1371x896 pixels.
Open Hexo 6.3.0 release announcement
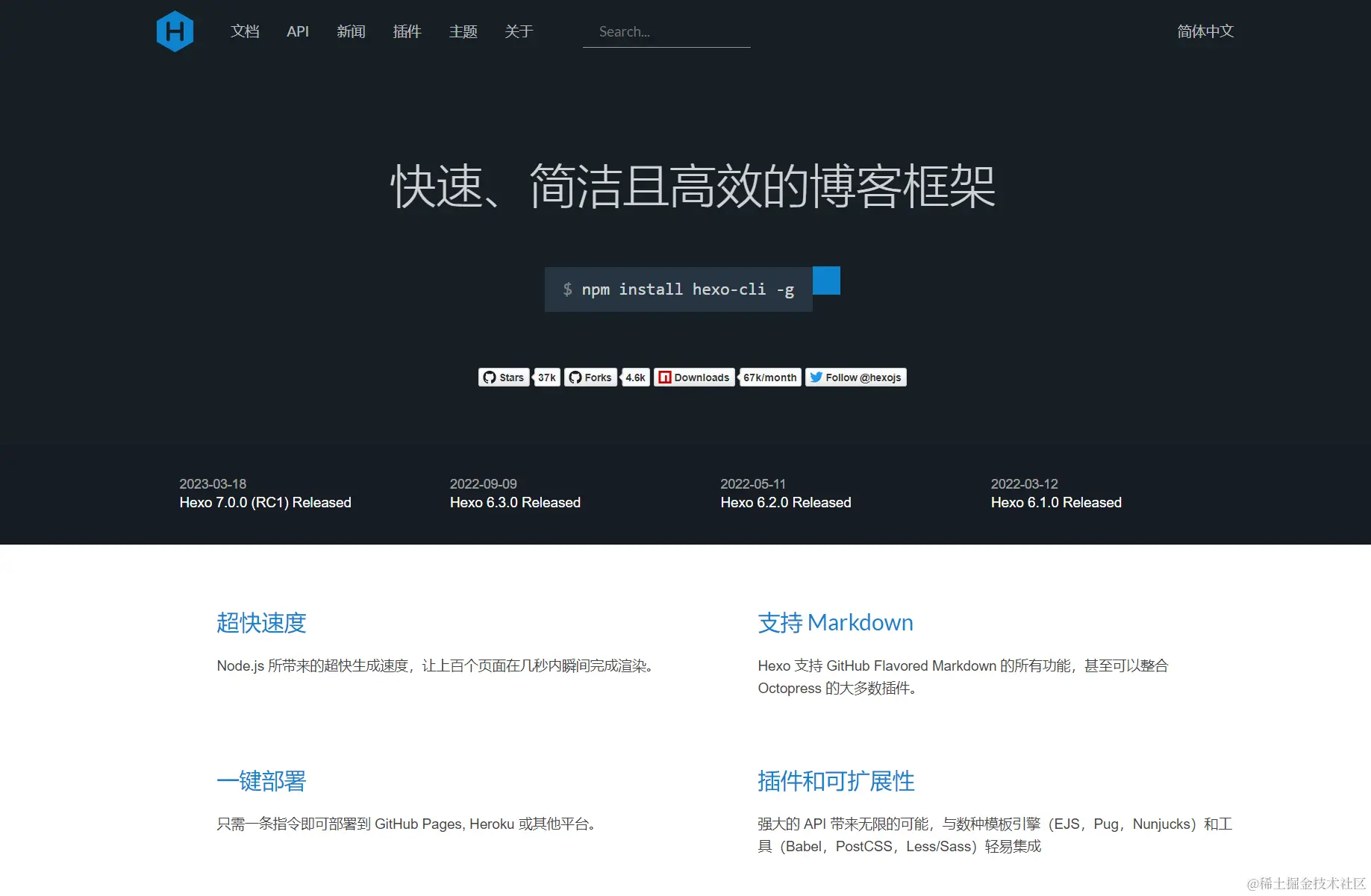515,502
